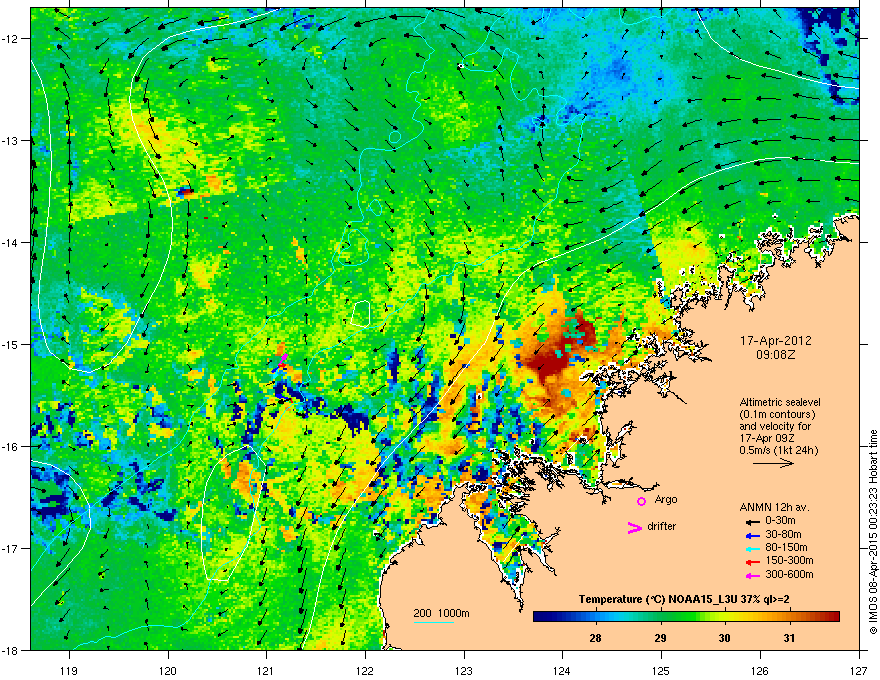Click the time text 09:08Z
Screen dimensions: 880x680
(776, 355)
